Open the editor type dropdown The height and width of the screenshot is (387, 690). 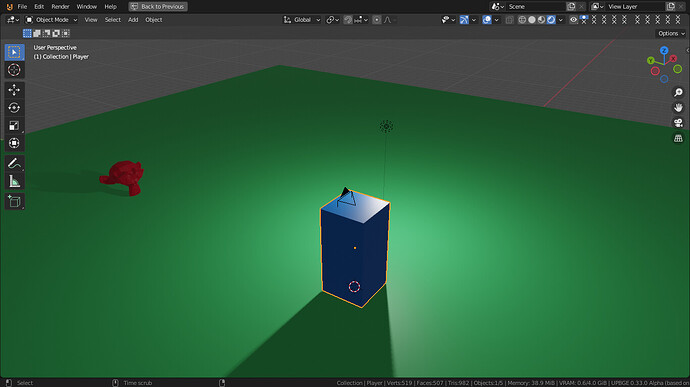pyautogui.click(x=13, y=20)
